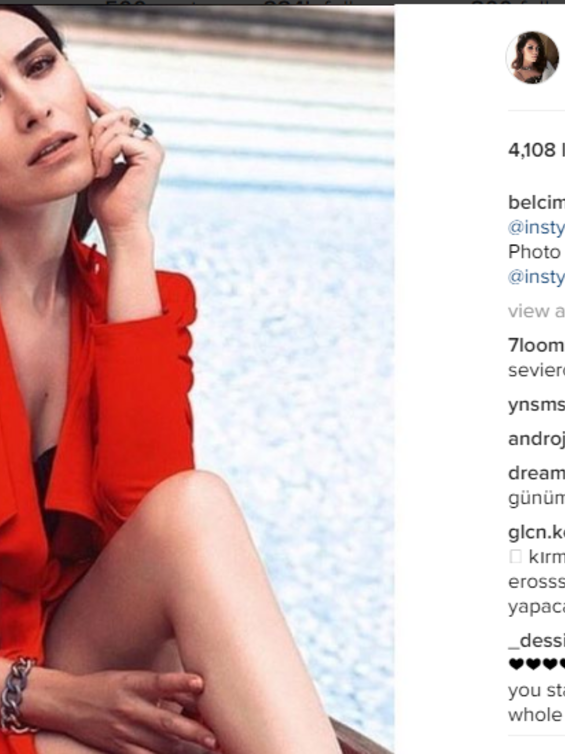Open the circular profile avatar of the poster
Viewport: 565px width, 754px height.
532,57
